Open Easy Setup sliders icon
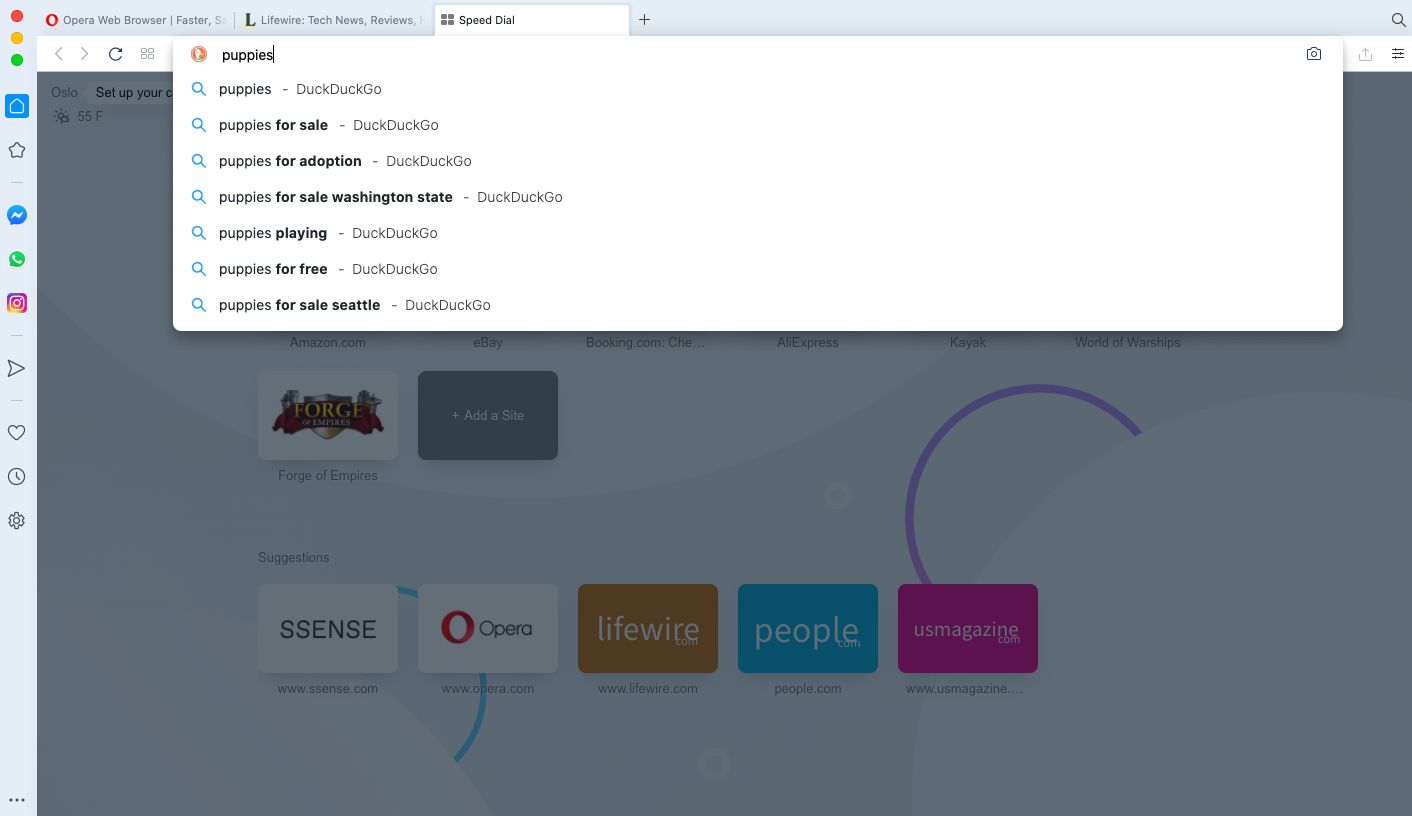1412x816 pixels. [1398, 54]
